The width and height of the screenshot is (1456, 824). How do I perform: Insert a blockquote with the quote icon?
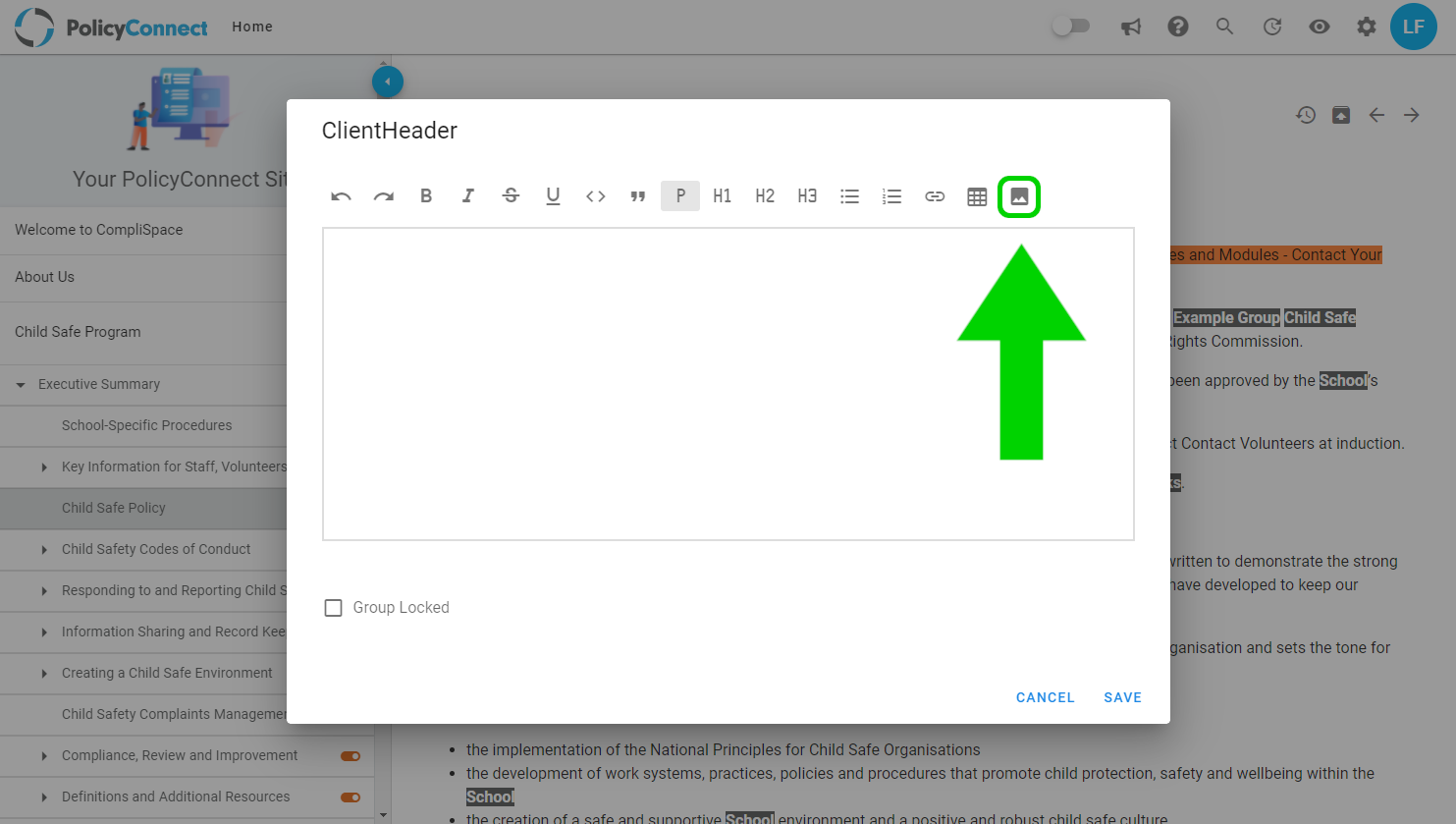[638, 196]
